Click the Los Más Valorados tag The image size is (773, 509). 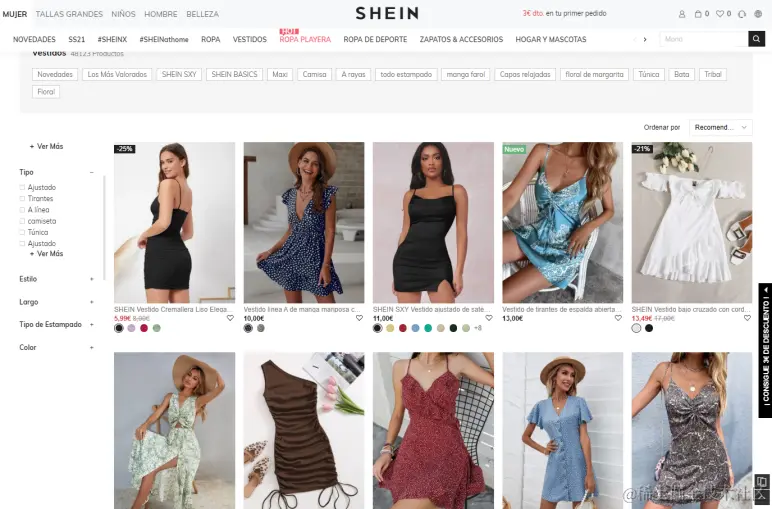tap(117, 74)
